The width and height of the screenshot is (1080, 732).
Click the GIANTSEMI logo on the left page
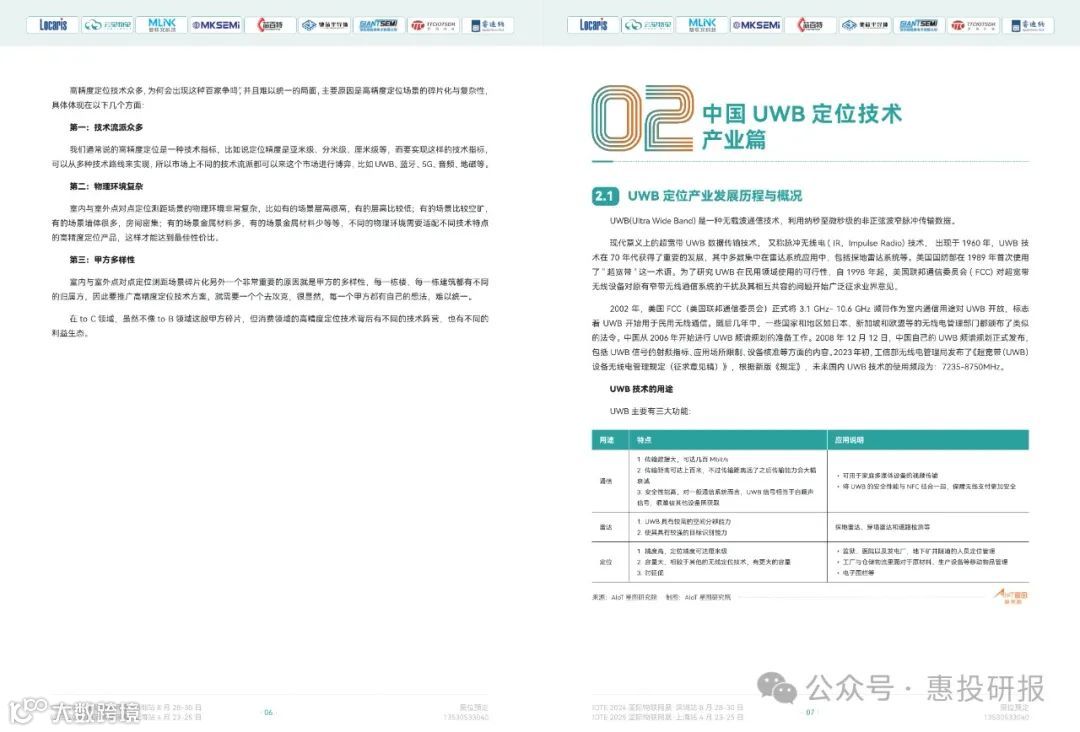click(x=379, y=25)
